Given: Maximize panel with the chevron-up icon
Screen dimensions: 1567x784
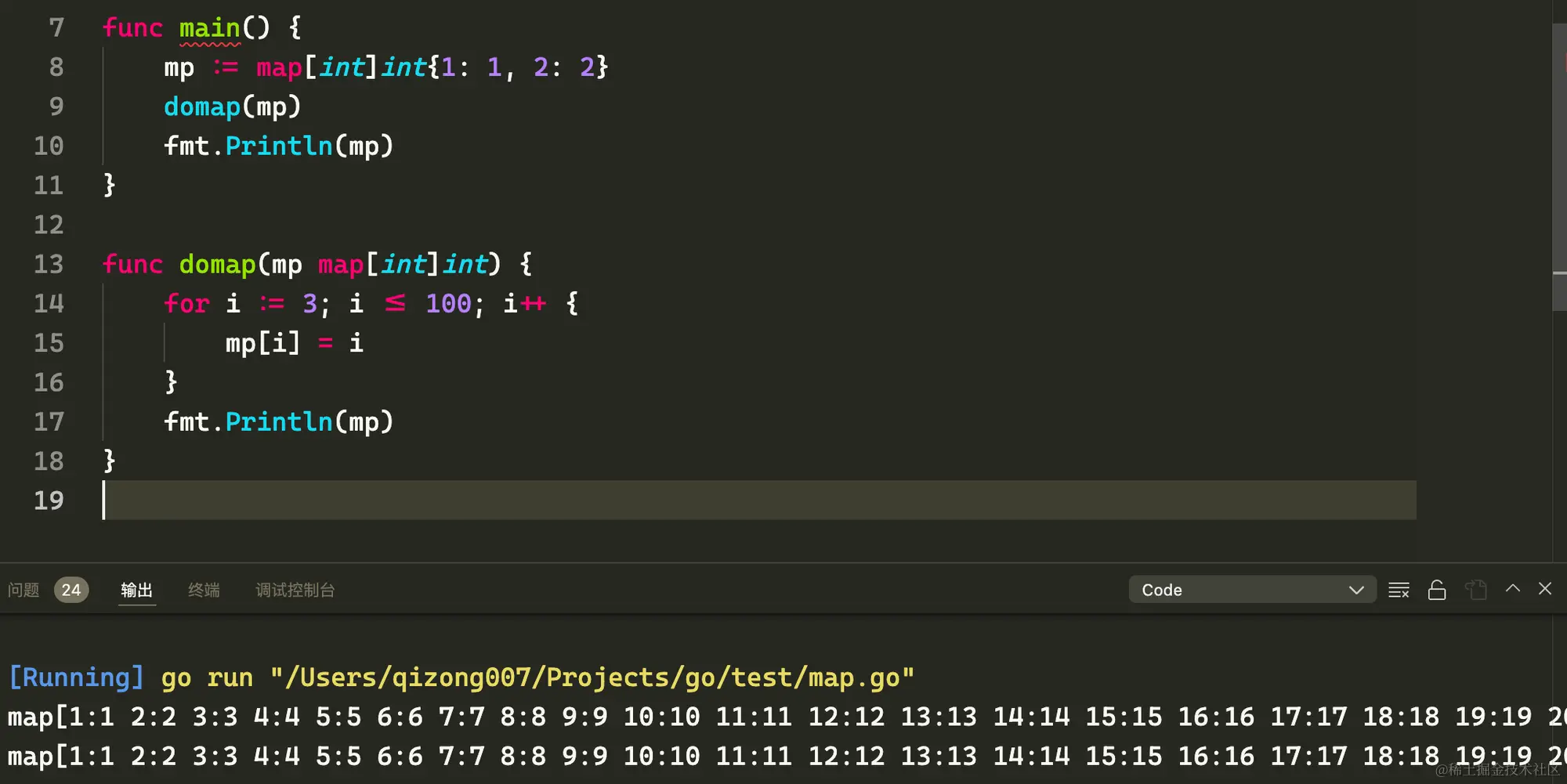Looking at the screenshot, I should 1513,589.
